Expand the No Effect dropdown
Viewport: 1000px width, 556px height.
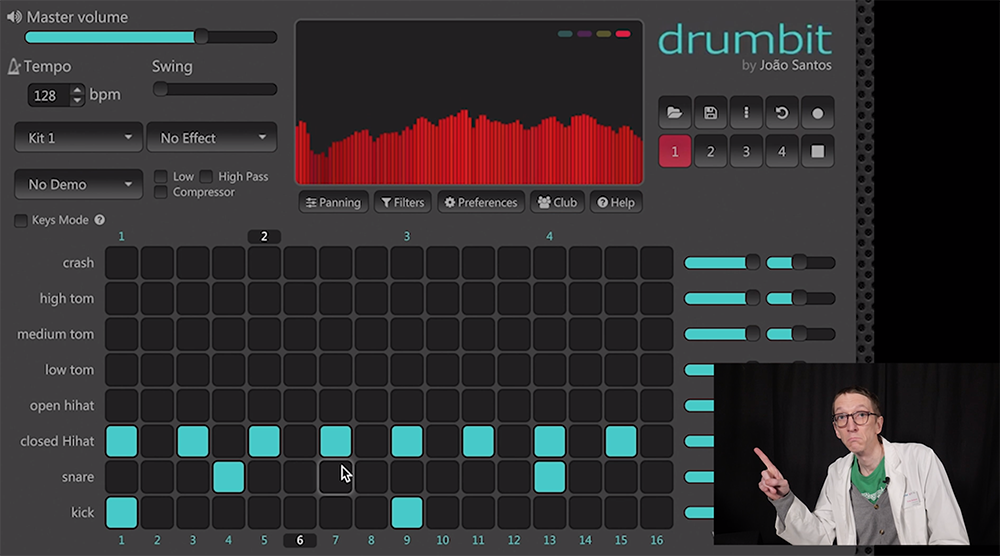(x=212, y=138)
